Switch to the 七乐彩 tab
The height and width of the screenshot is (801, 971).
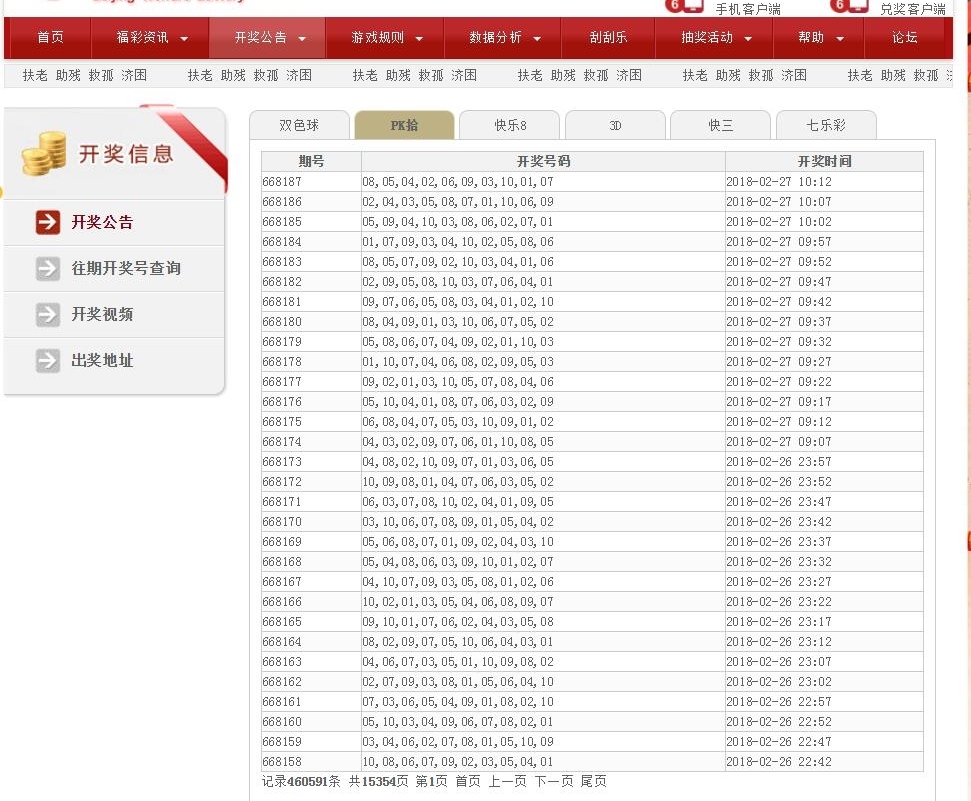click(x=826, y=125)
